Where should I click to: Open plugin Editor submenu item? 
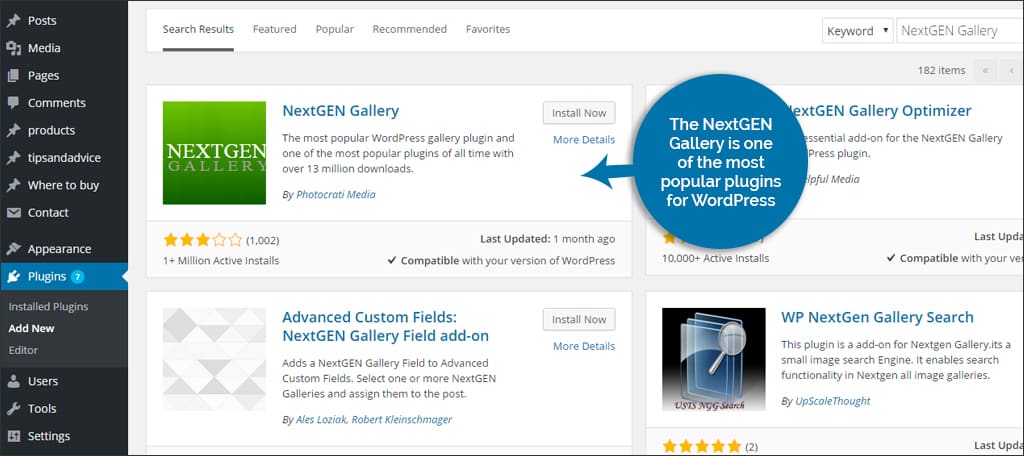(23, 350)
